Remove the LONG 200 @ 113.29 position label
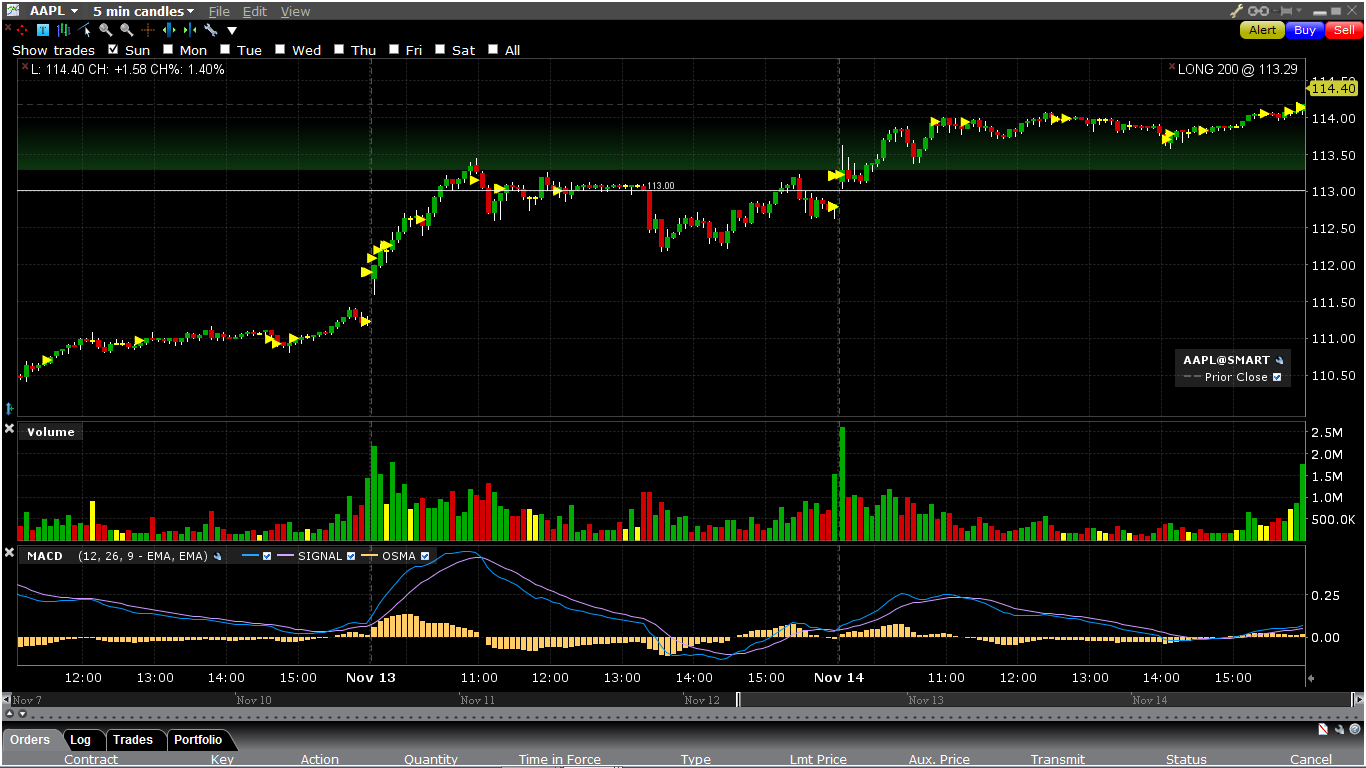 point(1172,68)
